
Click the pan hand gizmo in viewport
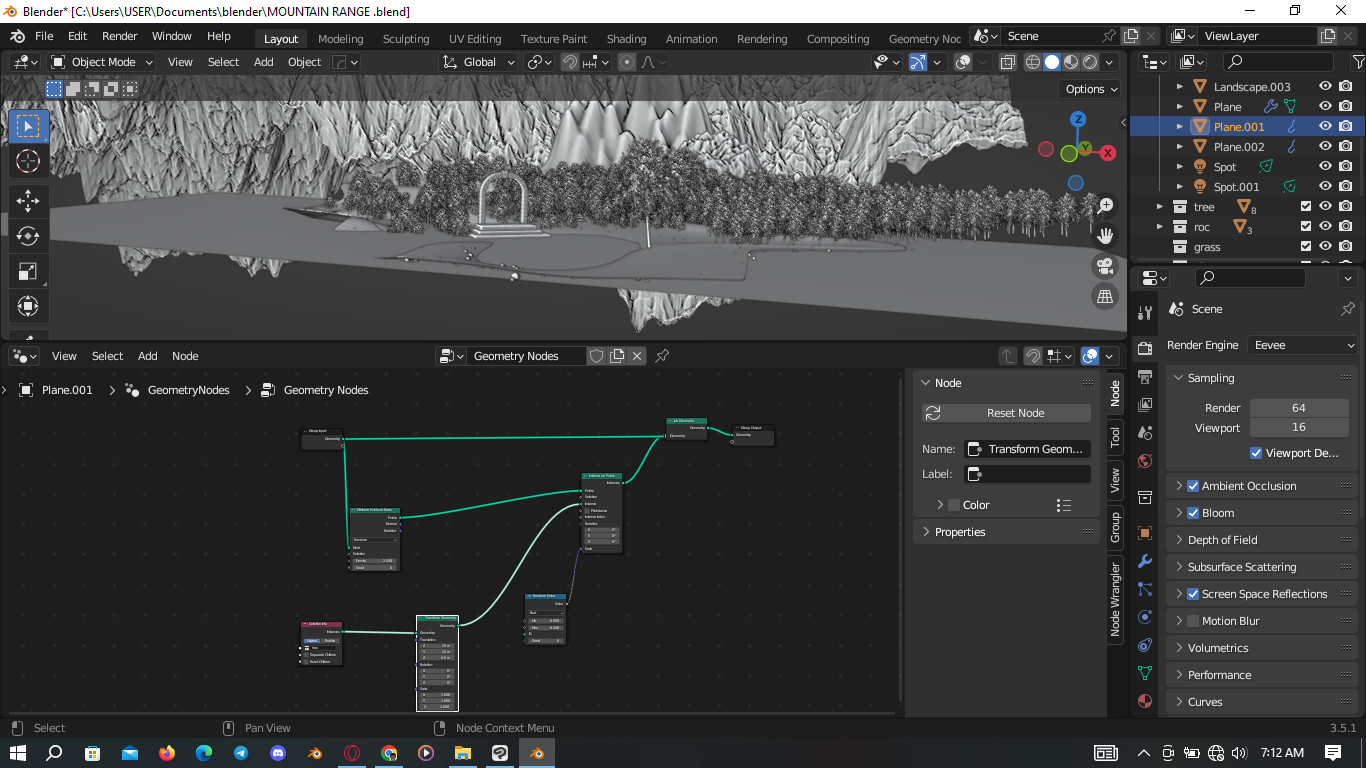(1105, 236)
